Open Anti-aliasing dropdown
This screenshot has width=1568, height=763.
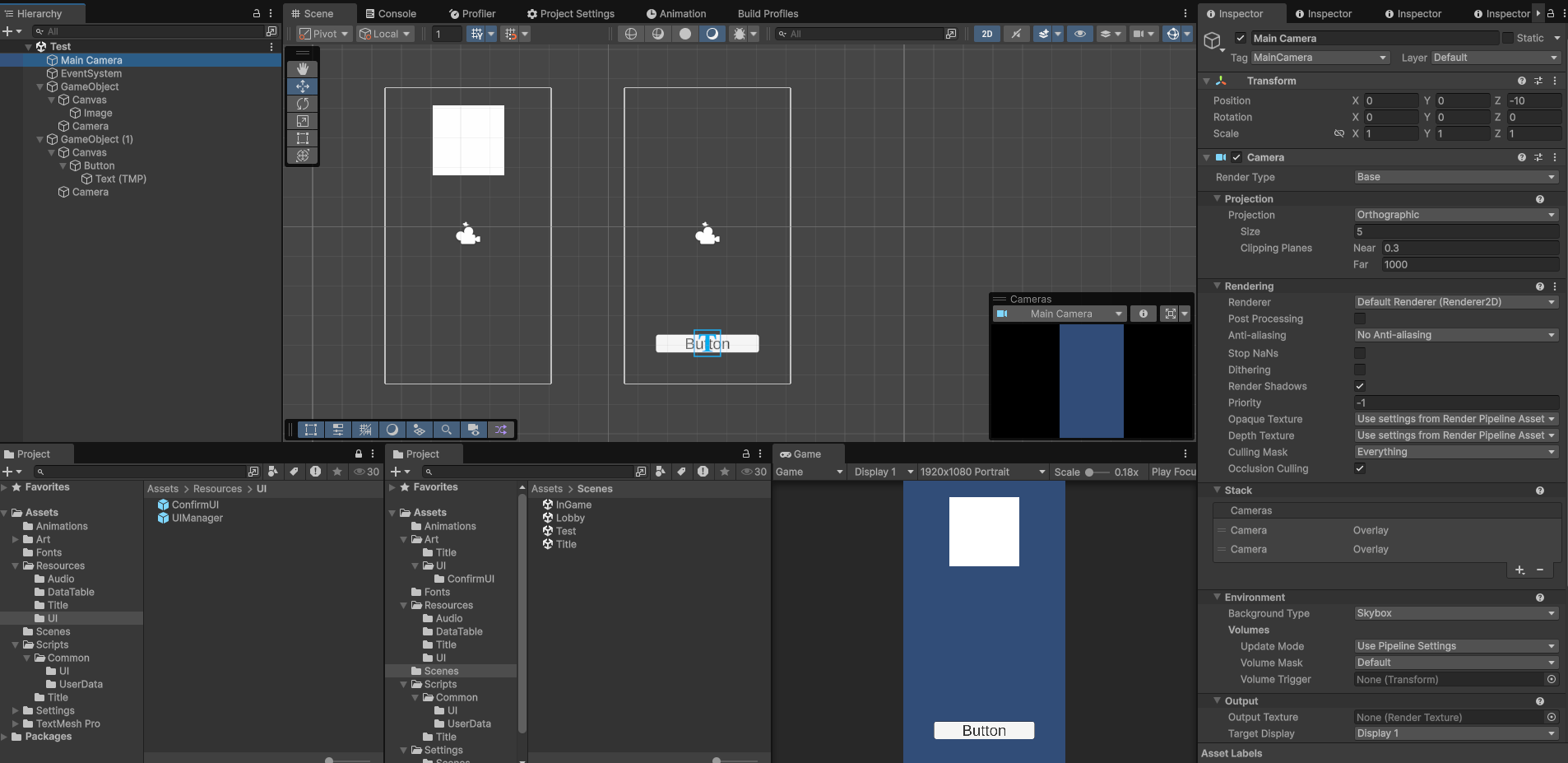coord(1456,335)
